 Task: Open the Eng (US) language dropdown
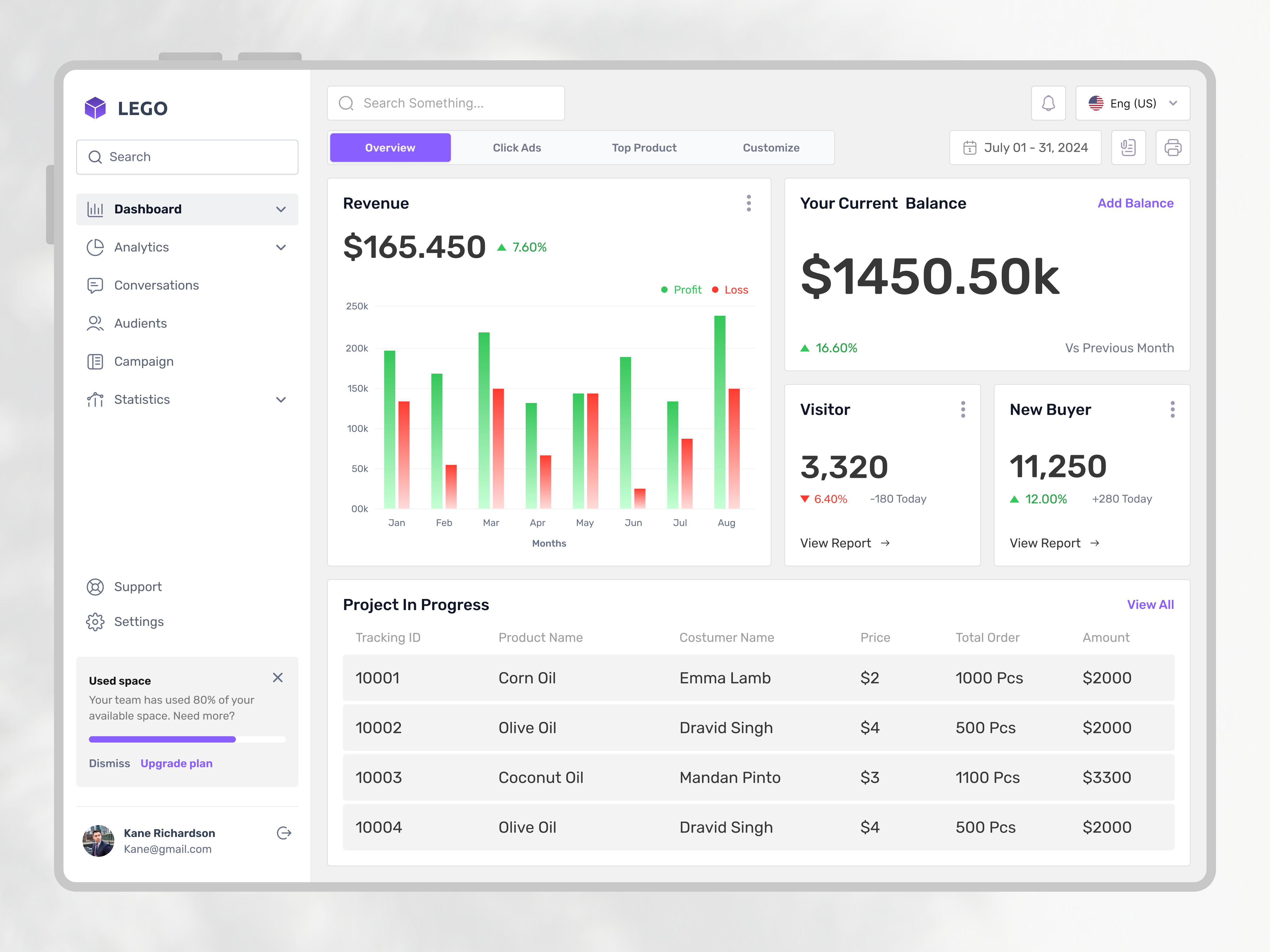tap(1132, 103)
